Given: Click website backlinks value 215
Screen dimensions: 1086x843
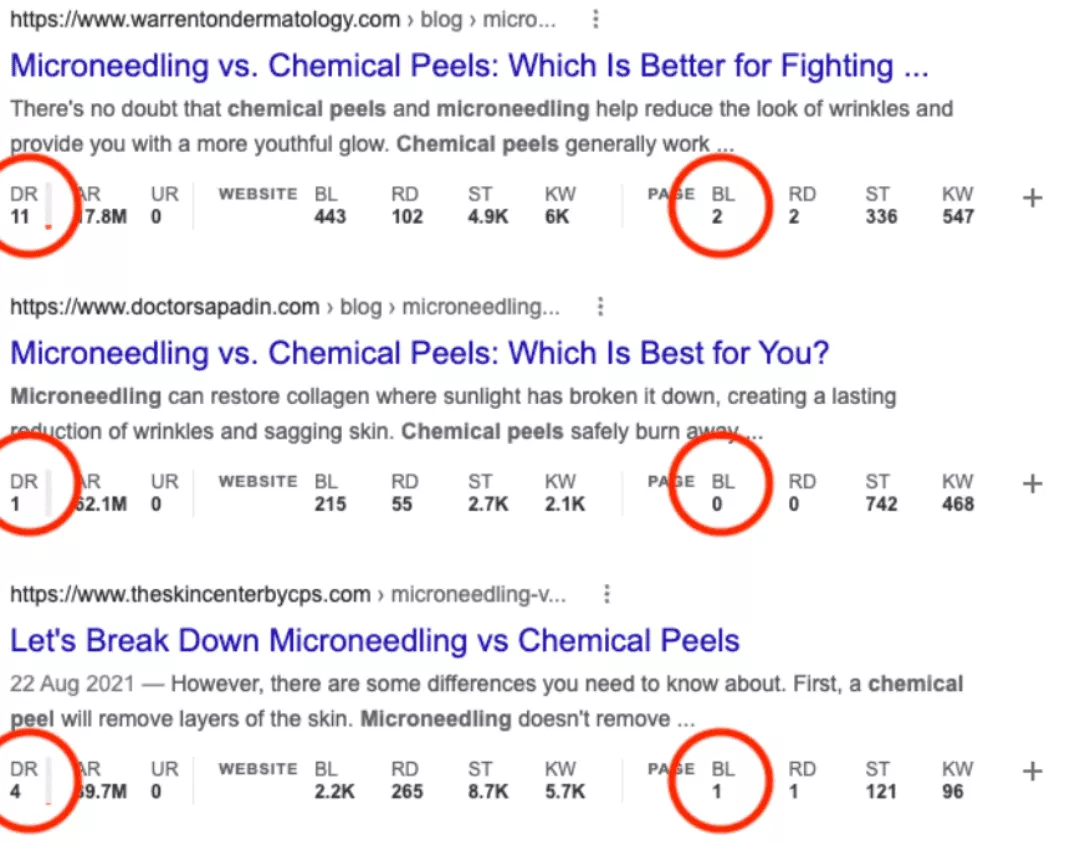Looking at the screenshot, I should pos(329,504).
